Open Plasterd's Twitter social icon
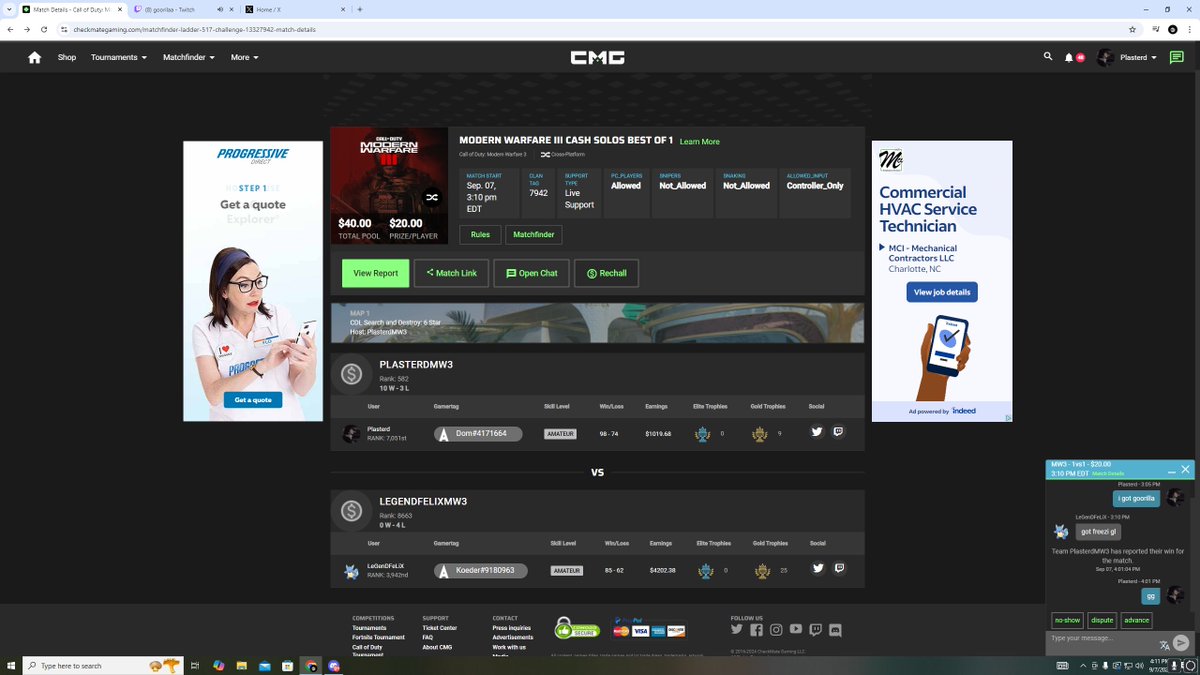This screenshot has width=1200, height=675. pos(816,433)
